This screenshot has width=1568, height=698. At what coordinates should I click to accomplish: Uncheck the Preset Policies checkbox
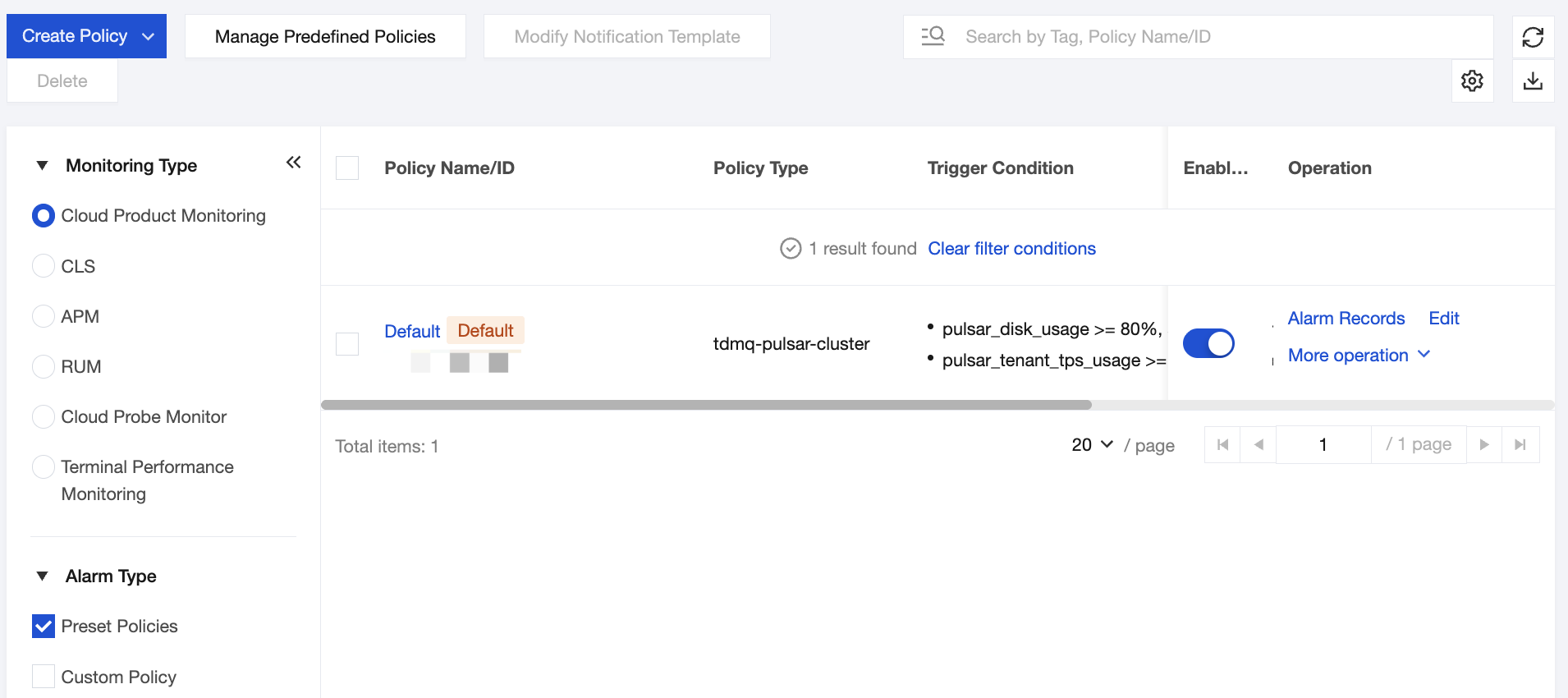point(44,627)
